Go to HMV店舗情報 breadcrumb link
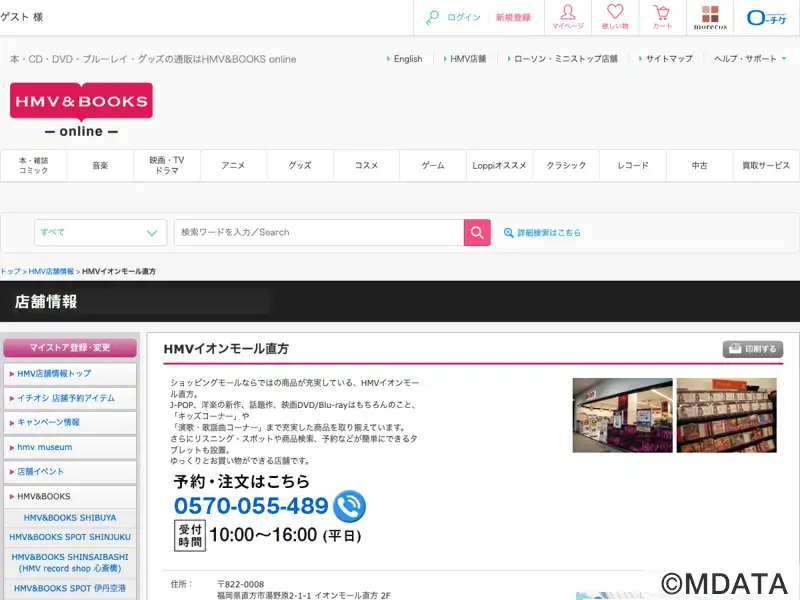 51,271
